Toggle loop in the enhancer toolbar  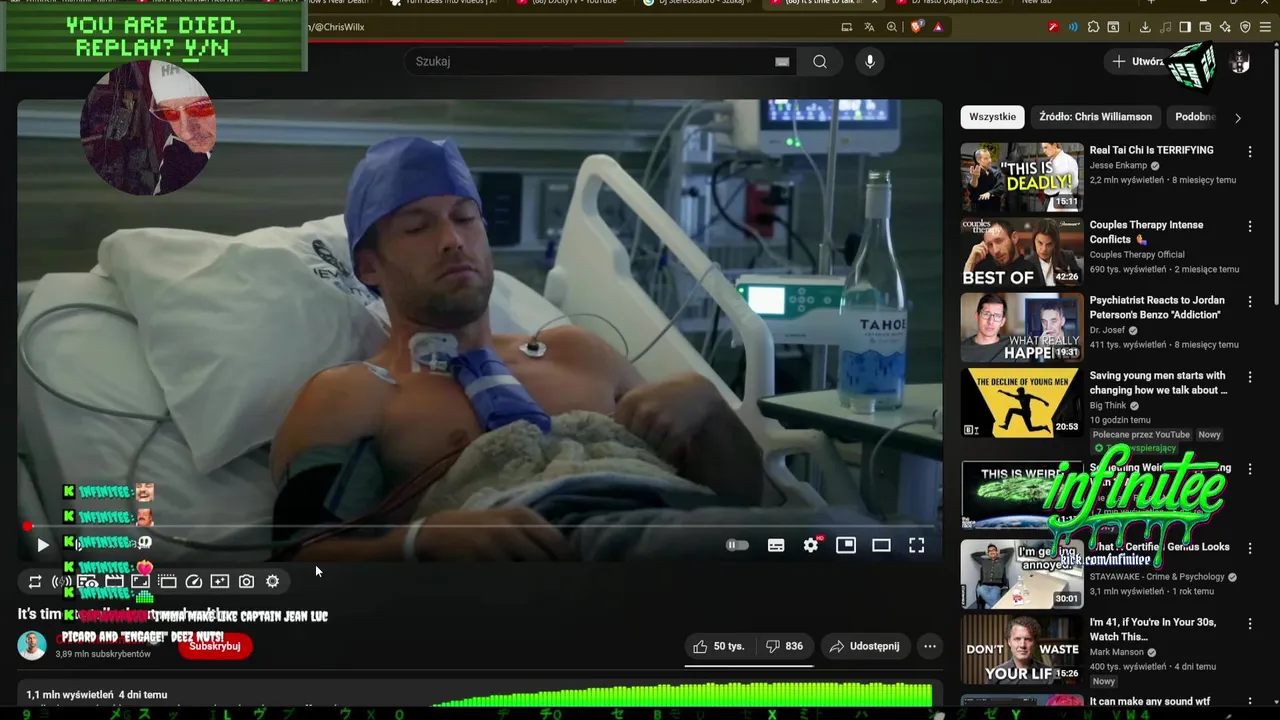pyautogui.click(x=35, y=581)
